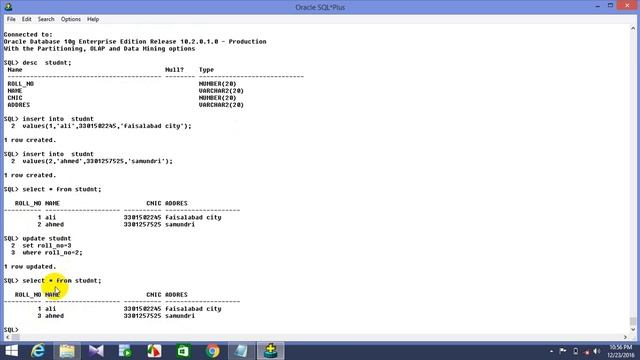Open the Windows Store taskbar icon

tap(183, 351)
